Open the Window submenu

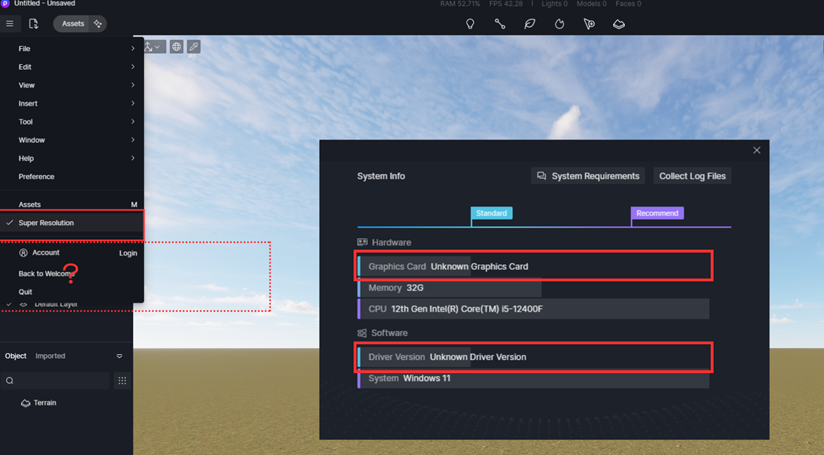pyautogui.click(x=72, y=140)
